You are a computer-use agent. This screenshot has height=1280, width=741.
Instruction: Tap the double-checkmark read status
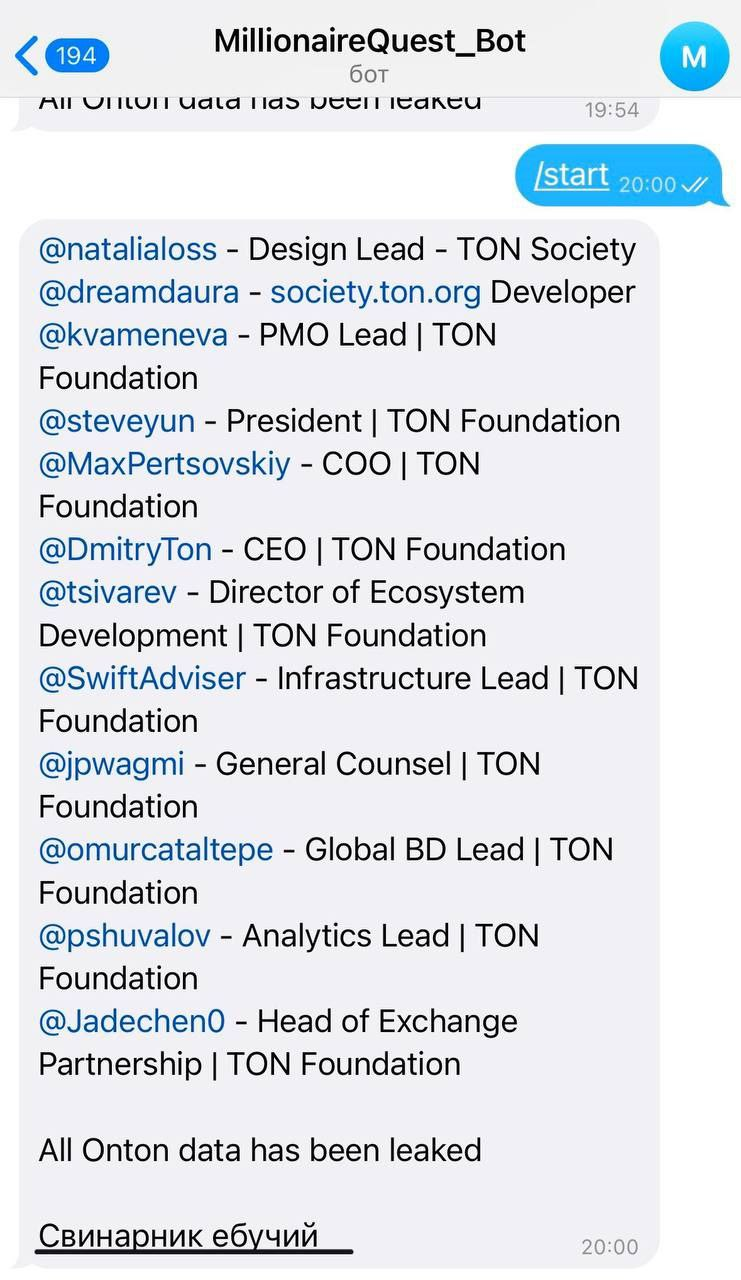coord(694,185)
